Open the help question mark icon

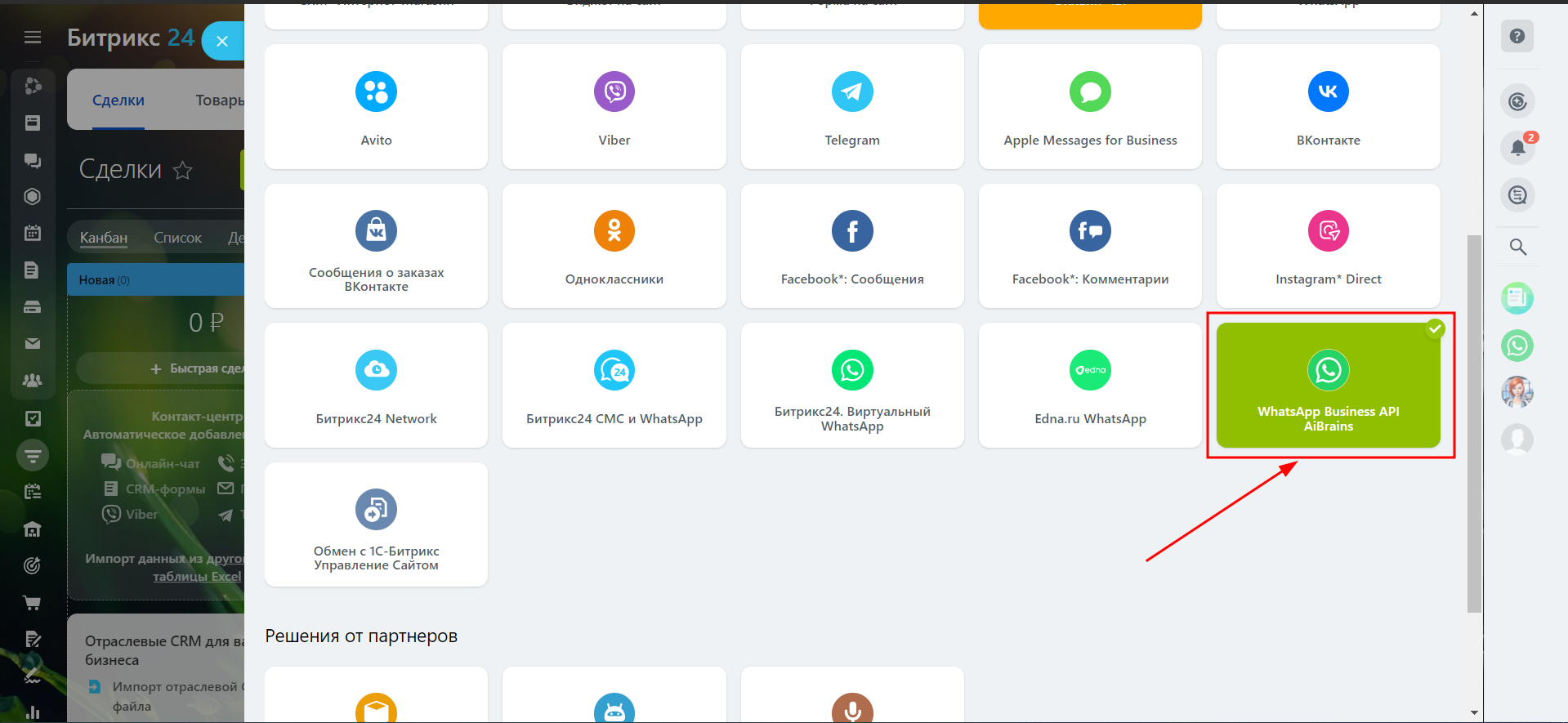(x=1517, y=36)
